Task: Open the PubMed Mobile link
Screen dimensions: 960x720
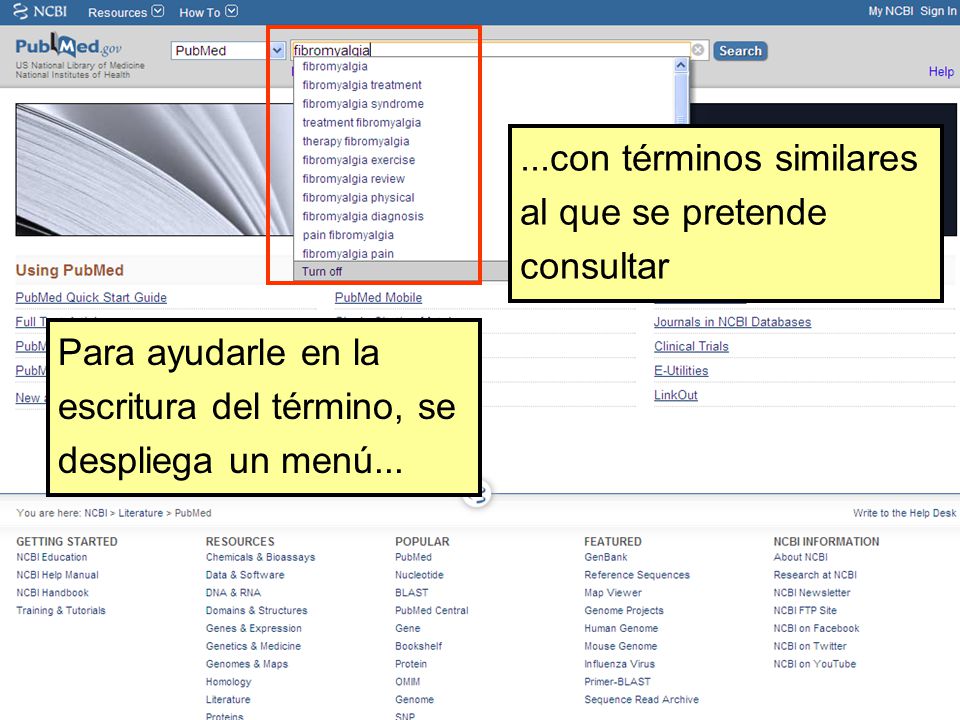Action: pos(378,298)
